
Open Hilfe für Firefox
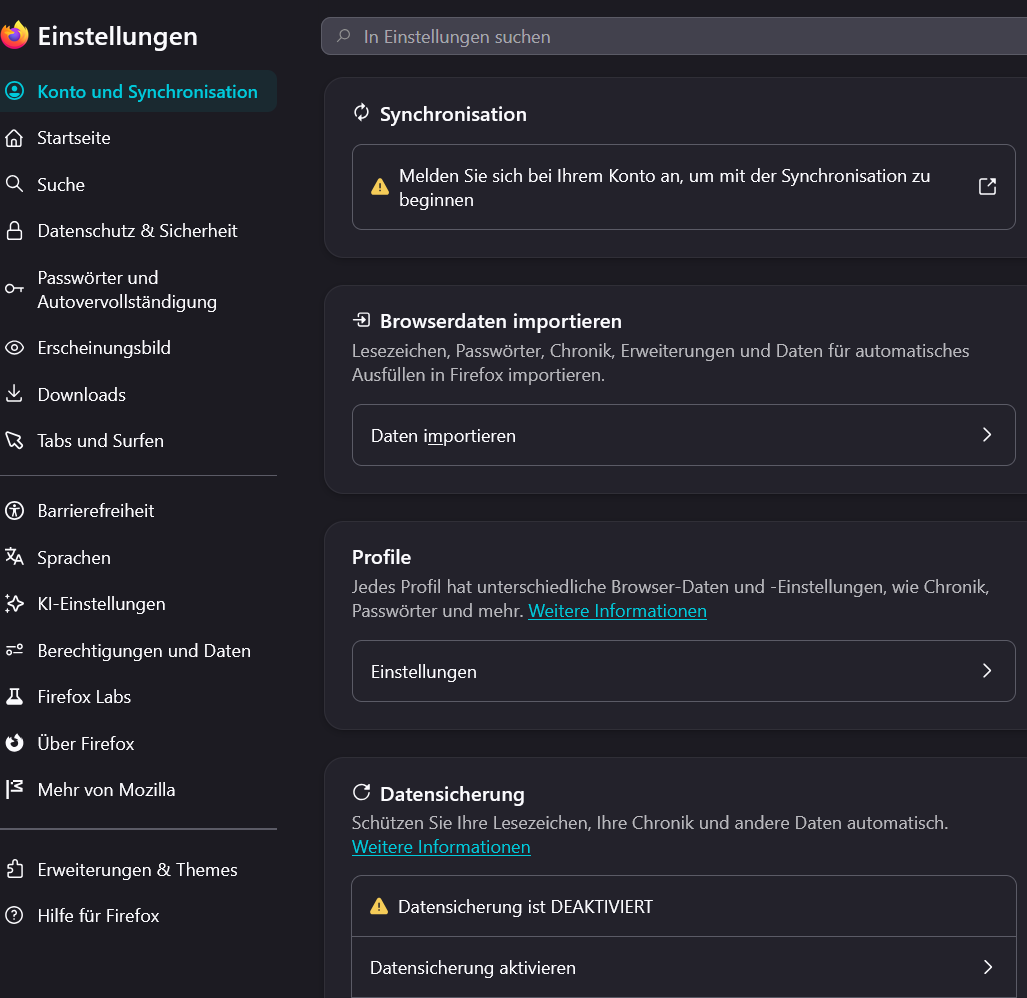pyautogui.click(x=138, y=915)
